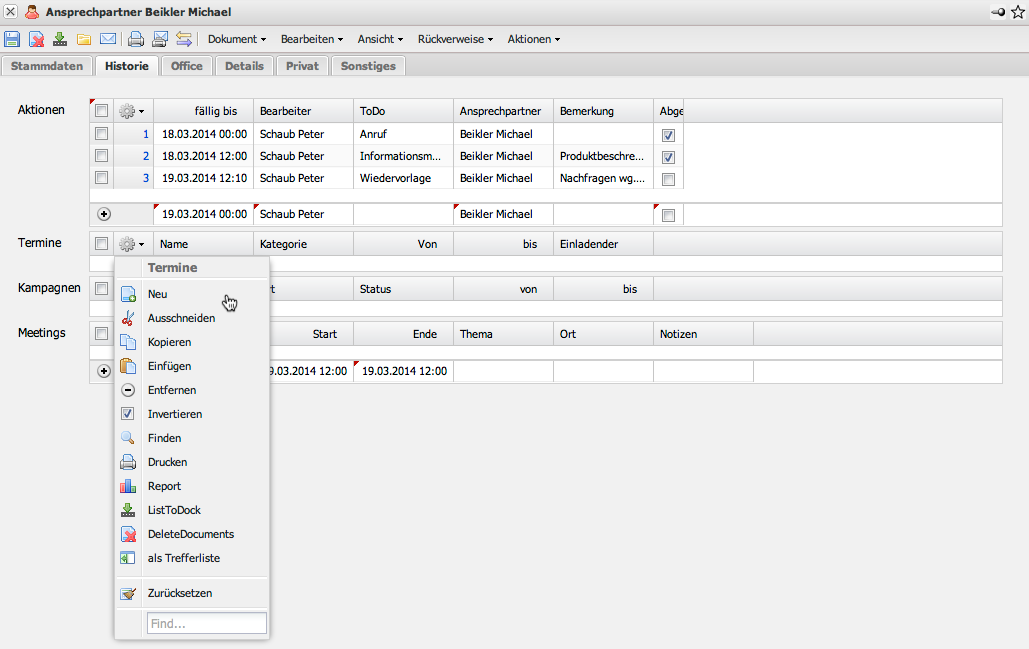Choose Report from the Termine menu
The image size is (1029, 649).
[164, 486]
